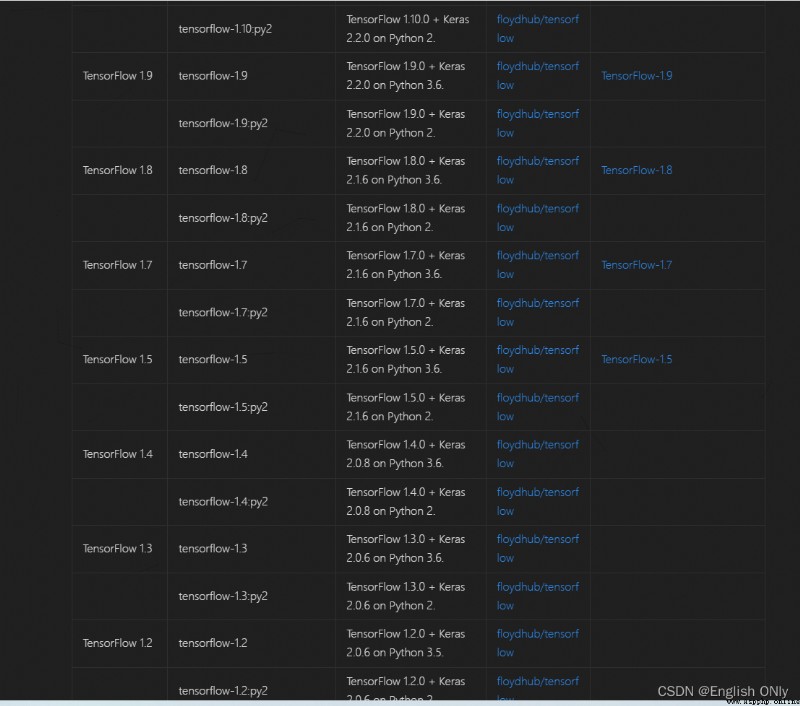This screenshot has height=706, width=800.
Task: Click the 'tensorflow-1.9:py2' env name
Action: 223,123
